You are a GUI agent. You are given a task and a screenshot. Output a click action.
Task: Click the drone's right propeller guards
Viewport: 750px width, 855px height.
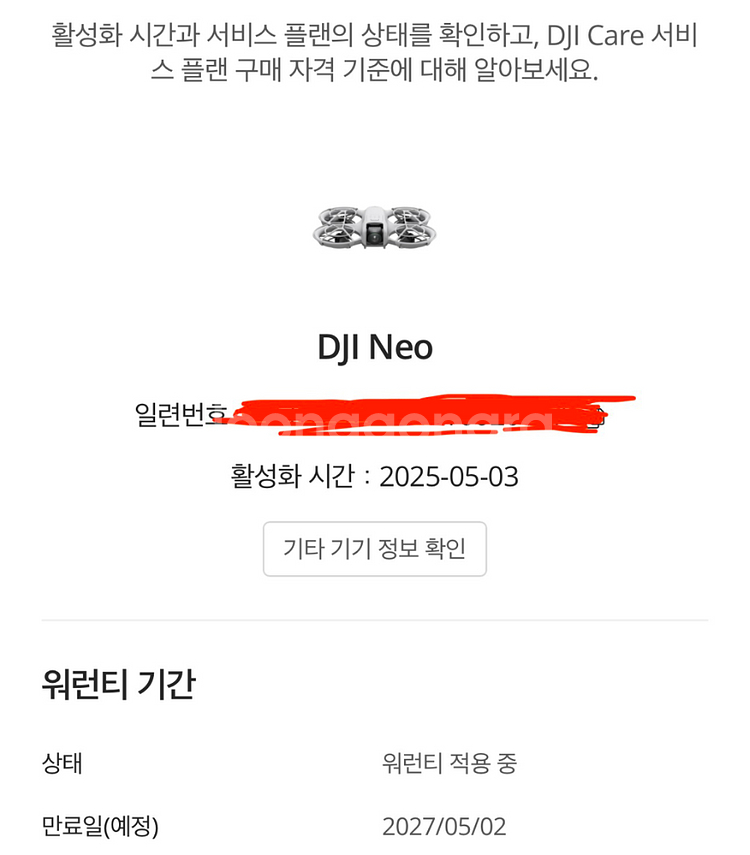(x=411, y=227)
